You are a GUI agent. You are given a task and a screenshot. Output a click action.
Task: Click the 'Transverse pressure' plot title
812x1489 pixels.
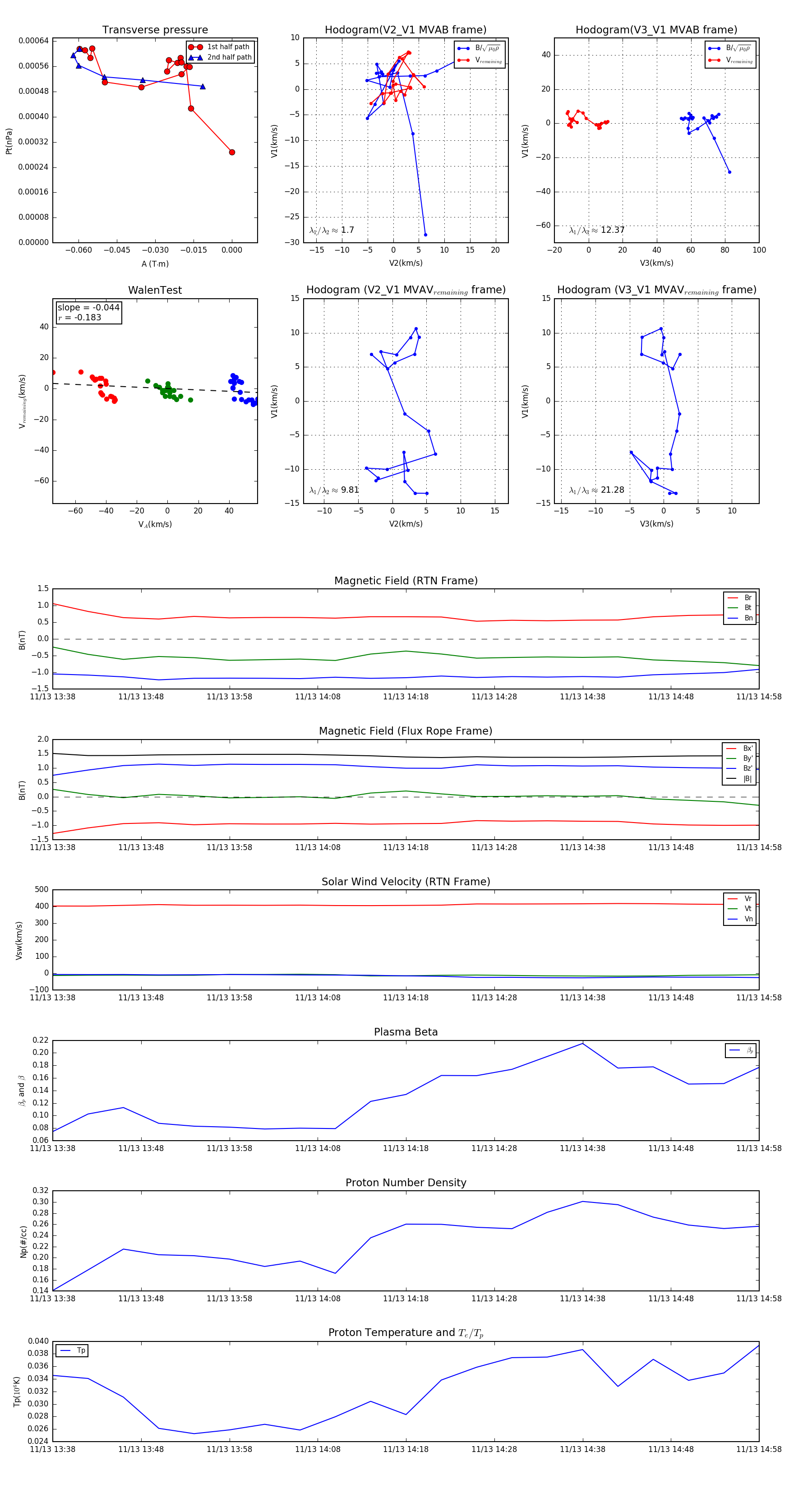pyautogui.click(x=155, y=30)
